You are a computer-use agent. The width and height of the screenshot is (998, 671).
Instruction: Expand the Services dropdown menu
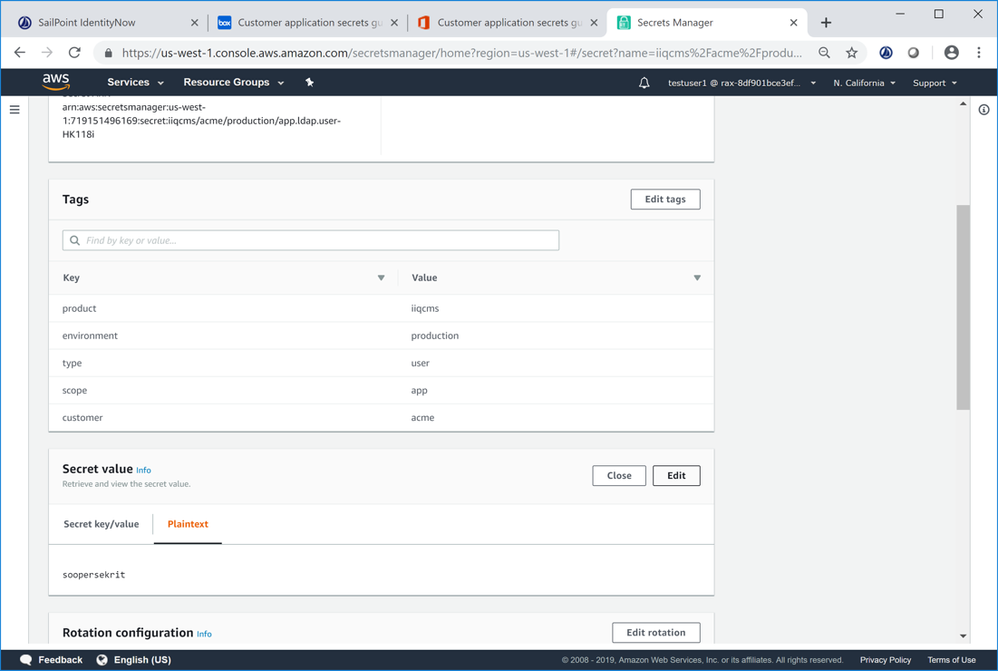[135, 83]
